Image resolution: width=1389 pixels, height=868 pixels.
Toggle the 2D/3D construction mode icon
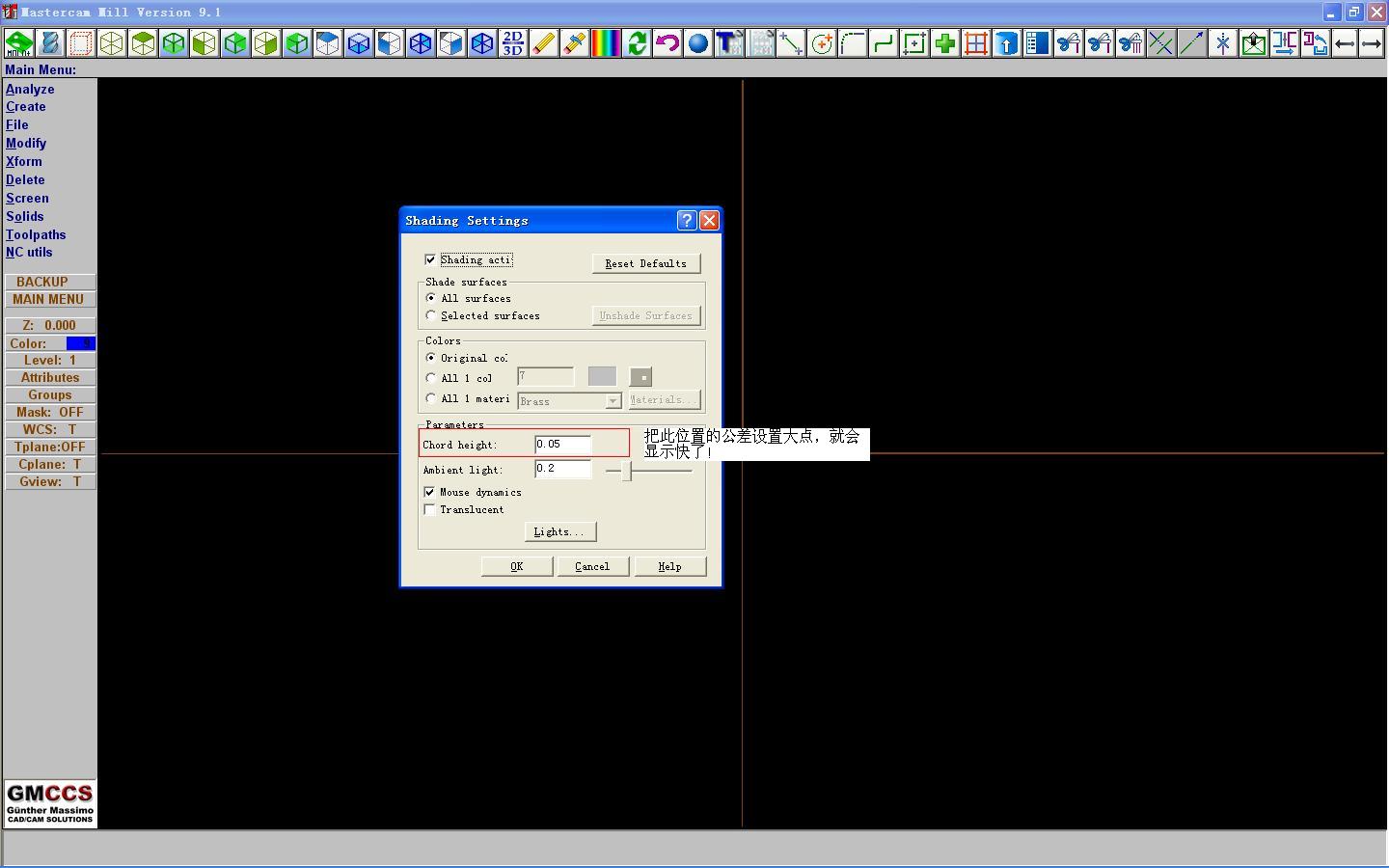[513, 43]
